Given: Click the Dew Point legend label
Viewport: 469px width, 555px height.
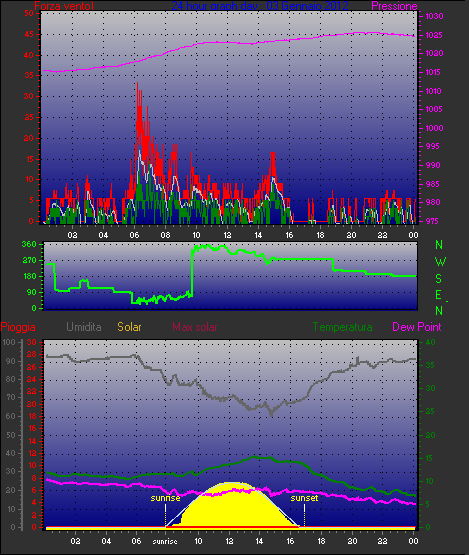Looking at the screenshot, I should tap(417, 327).
